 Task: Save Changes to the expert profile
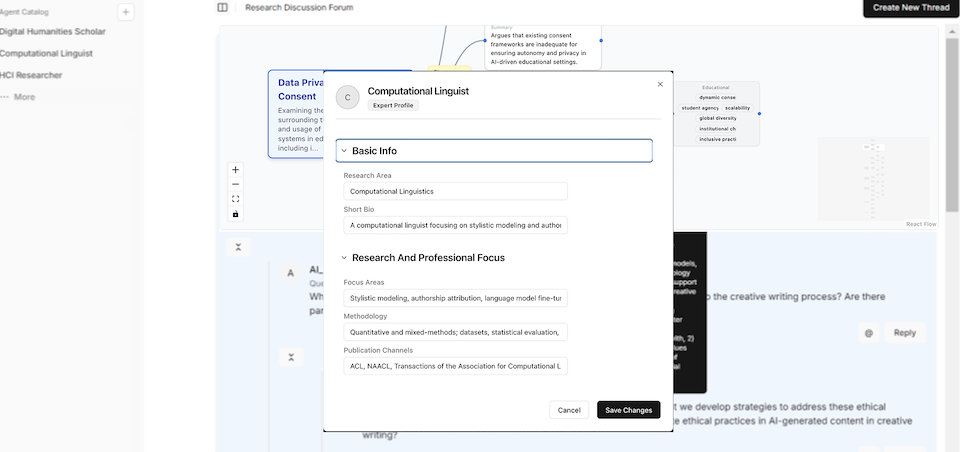629,410
